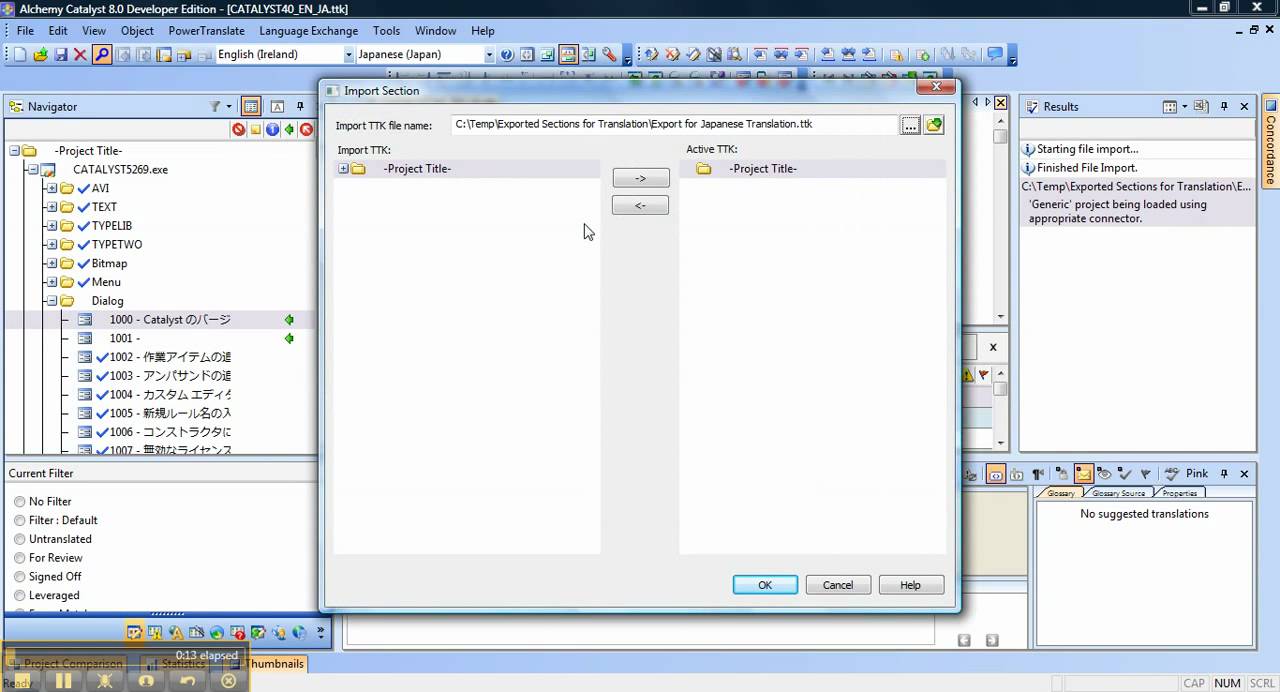Expand the Bitmap folder in Navigator
1280x692 pixels.
click(52, 264)
